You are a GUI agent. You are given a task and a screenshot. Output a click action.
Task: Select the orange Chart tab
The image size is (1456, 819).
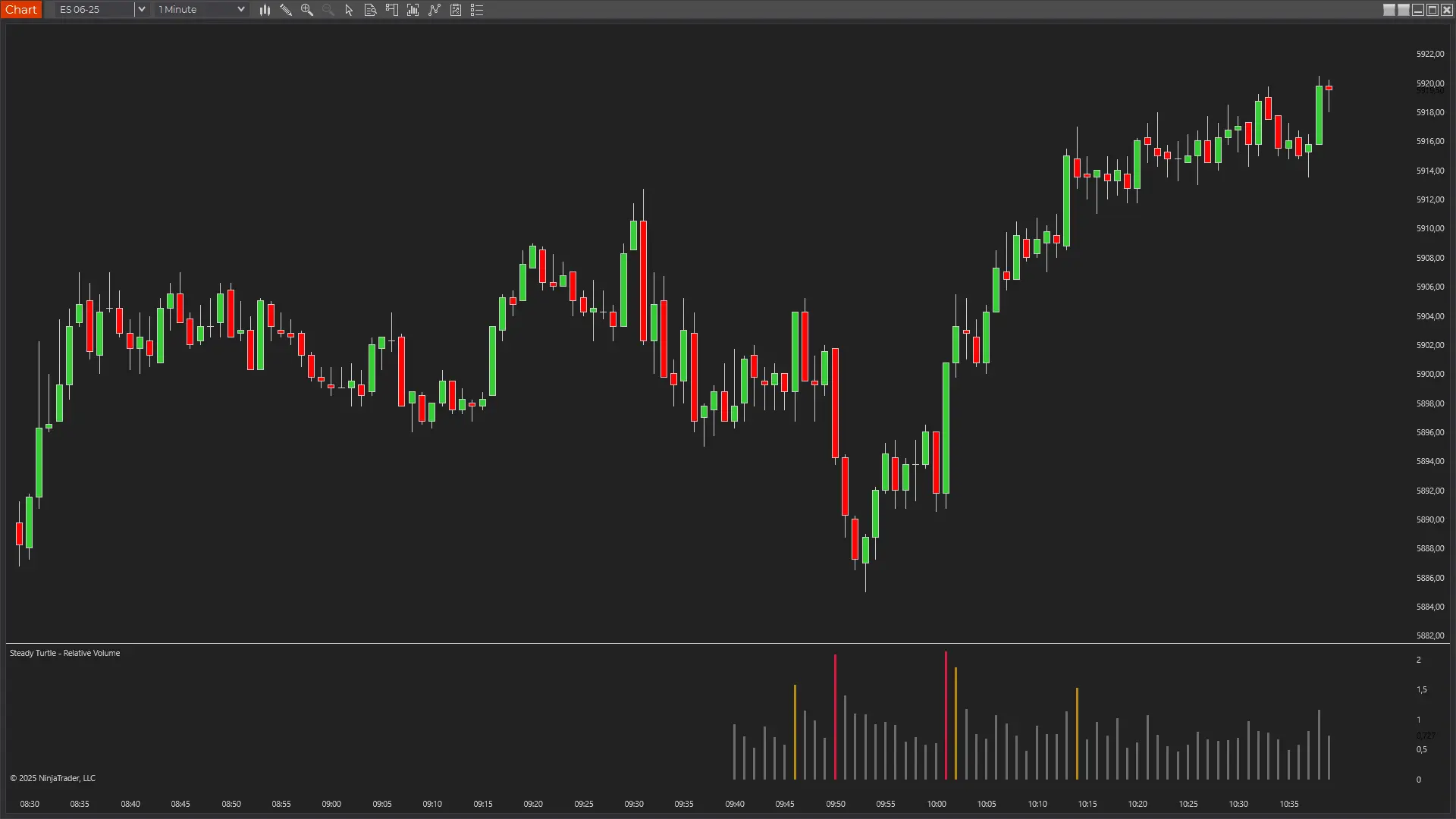21,10
